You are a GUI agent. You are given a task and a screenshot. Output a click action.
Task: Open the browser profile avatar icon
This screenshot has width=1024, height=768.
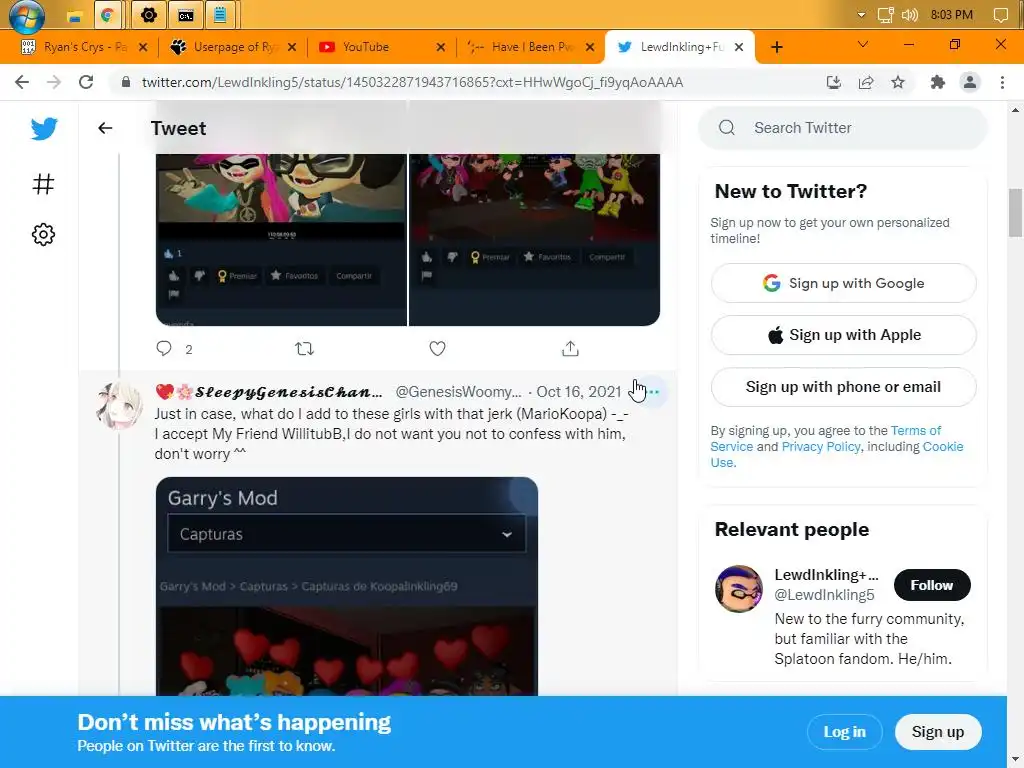tap(970, 82)
